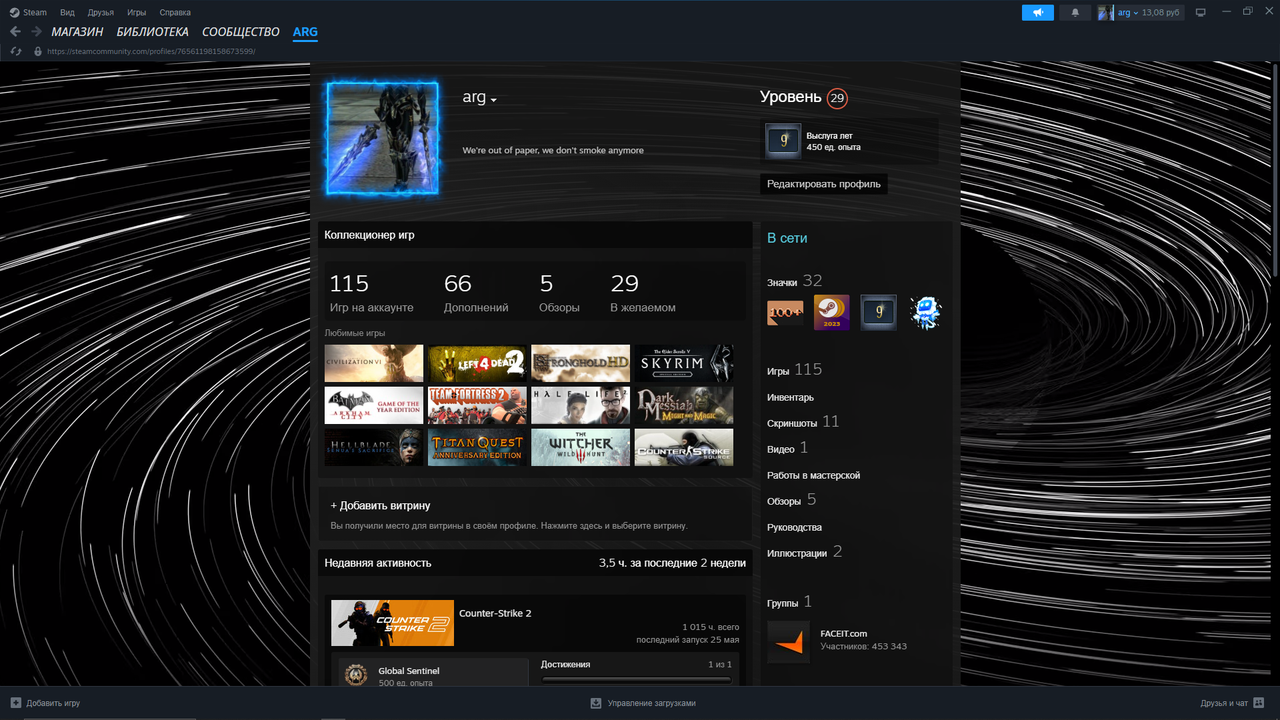This screenshot has height=720, width=1280.
Task: Reload the page with refresh icon
Action: coord(16,51)
